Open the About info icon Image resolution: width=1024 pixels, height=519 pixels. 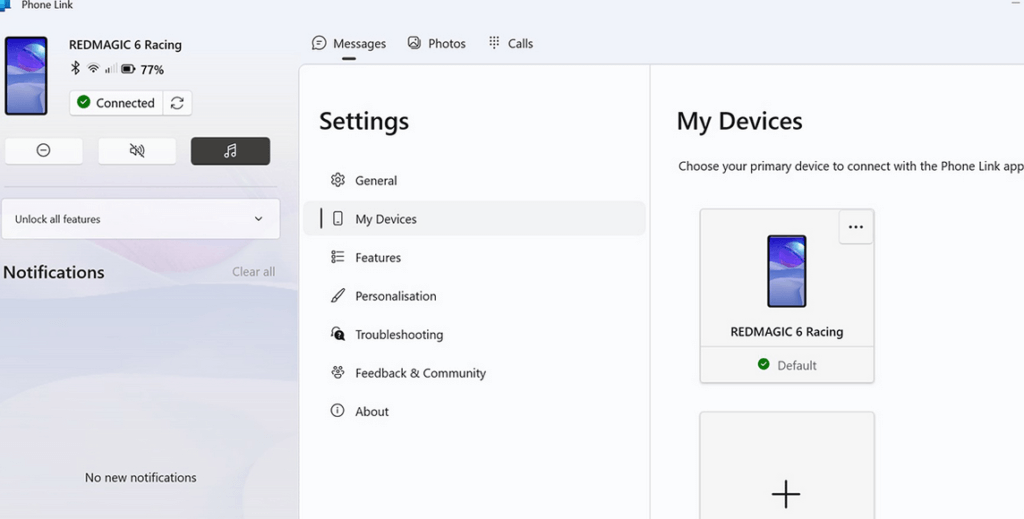tap(338, 411)
